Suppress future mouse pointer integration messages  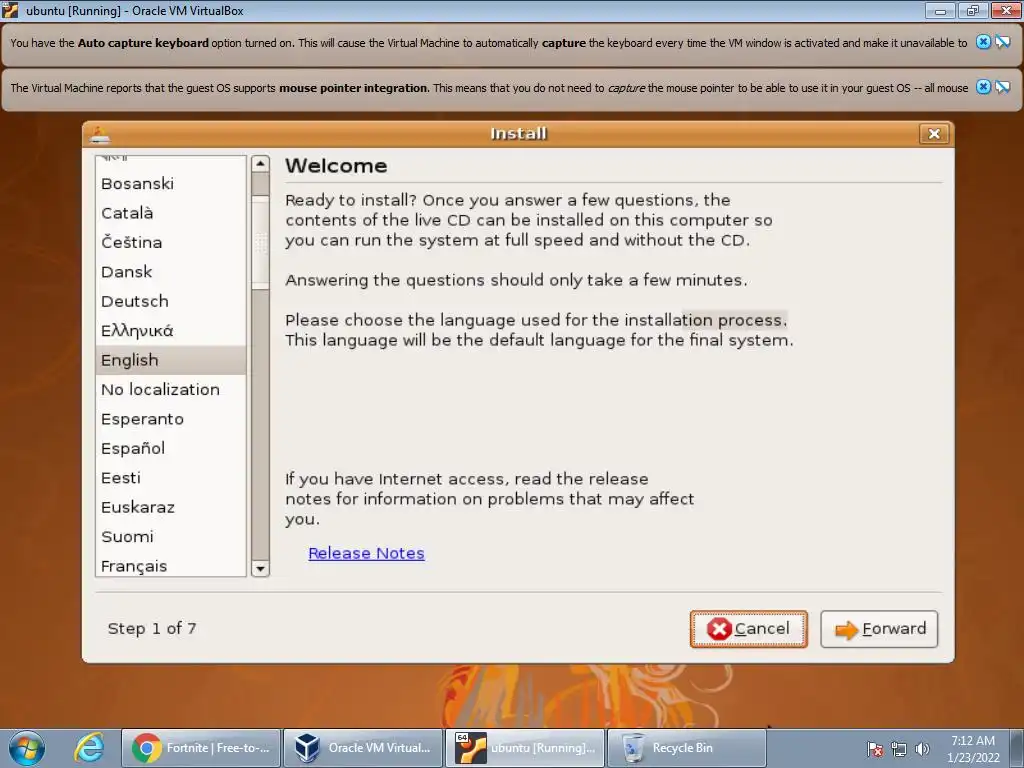(1002, 87)
